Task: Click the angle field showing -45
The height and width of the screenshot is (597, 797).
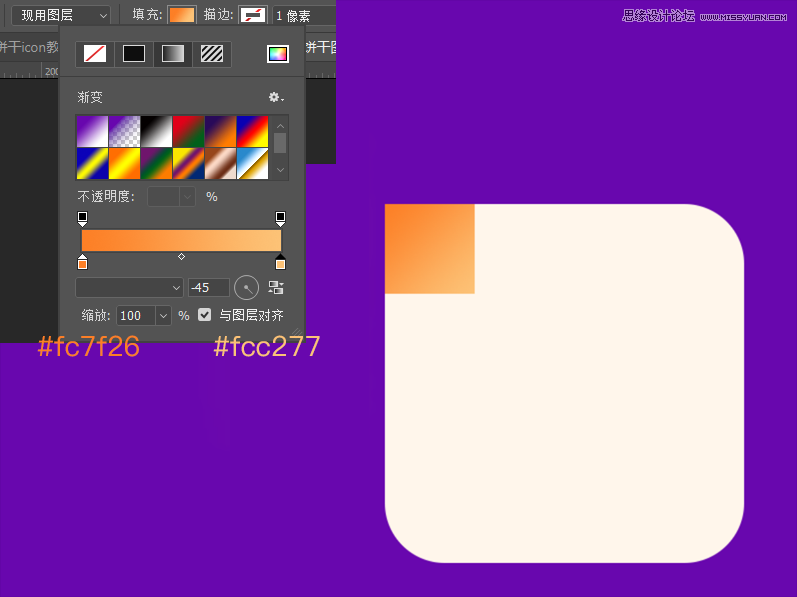Action: (208, 288)
